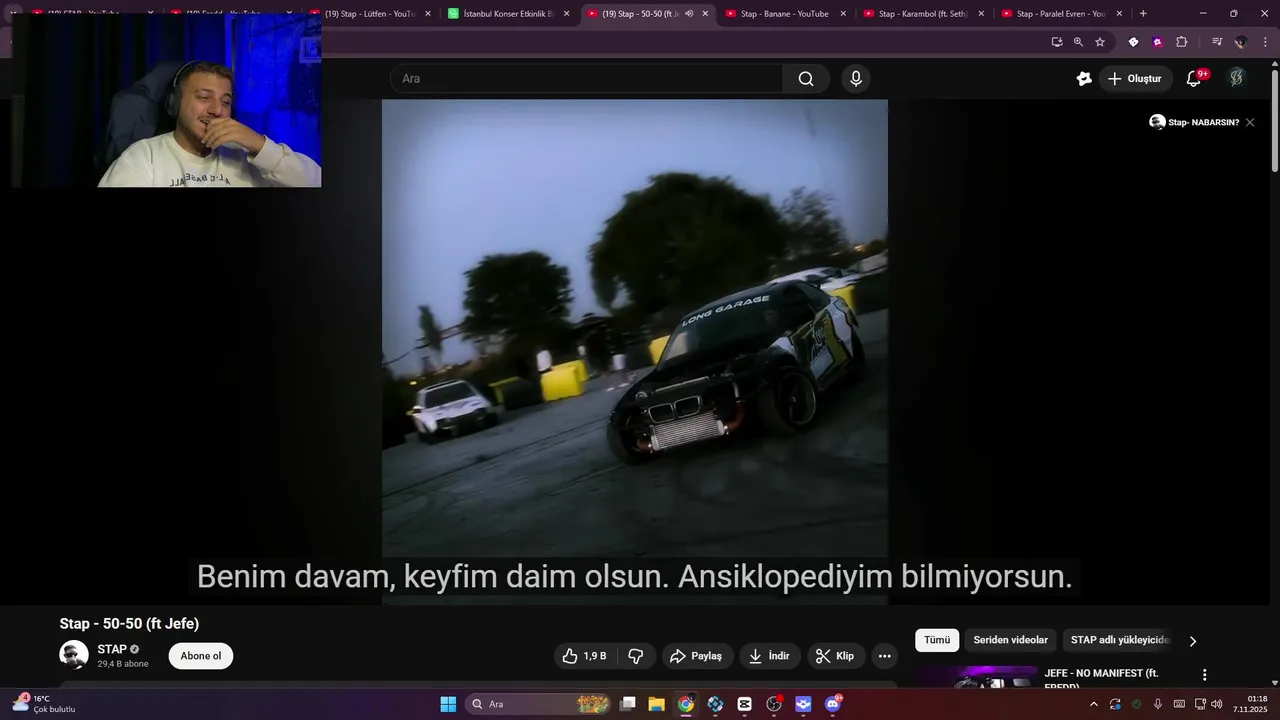Create a clip with Klip
The image size is (1280, 720).
(x=835, y=656)
